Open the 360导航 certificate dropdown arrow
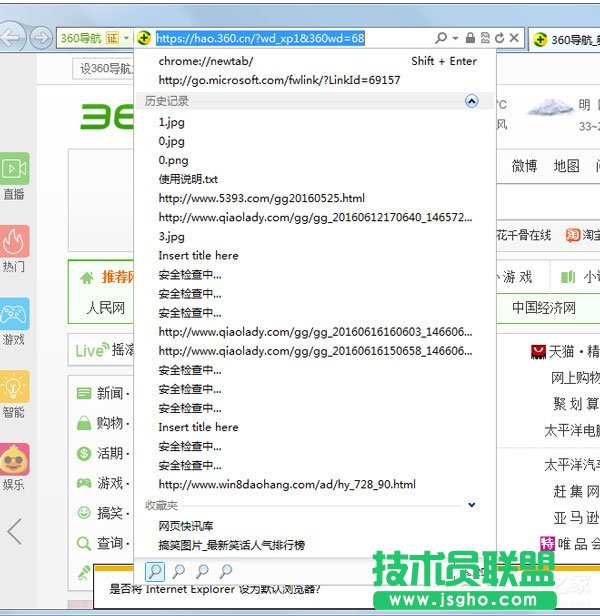The height and width of the screenshot is (616, 600). click(x=126, y=38)
